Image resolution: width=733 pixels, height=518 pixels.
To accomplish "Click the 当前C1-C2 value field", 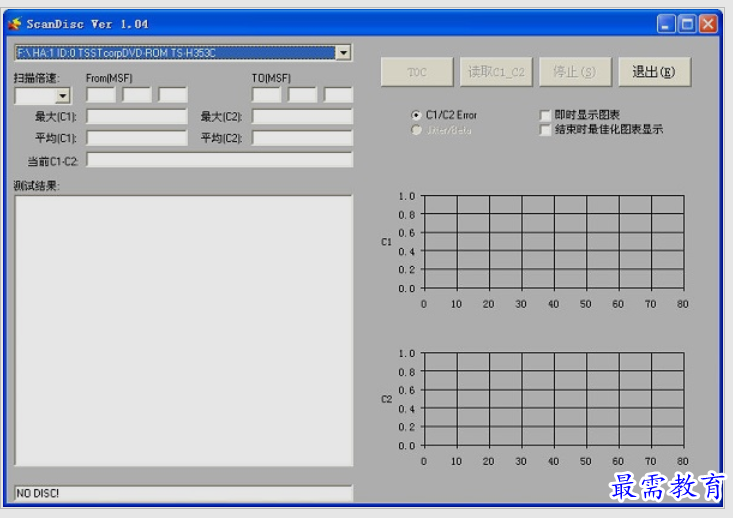I will pos(220,160).
